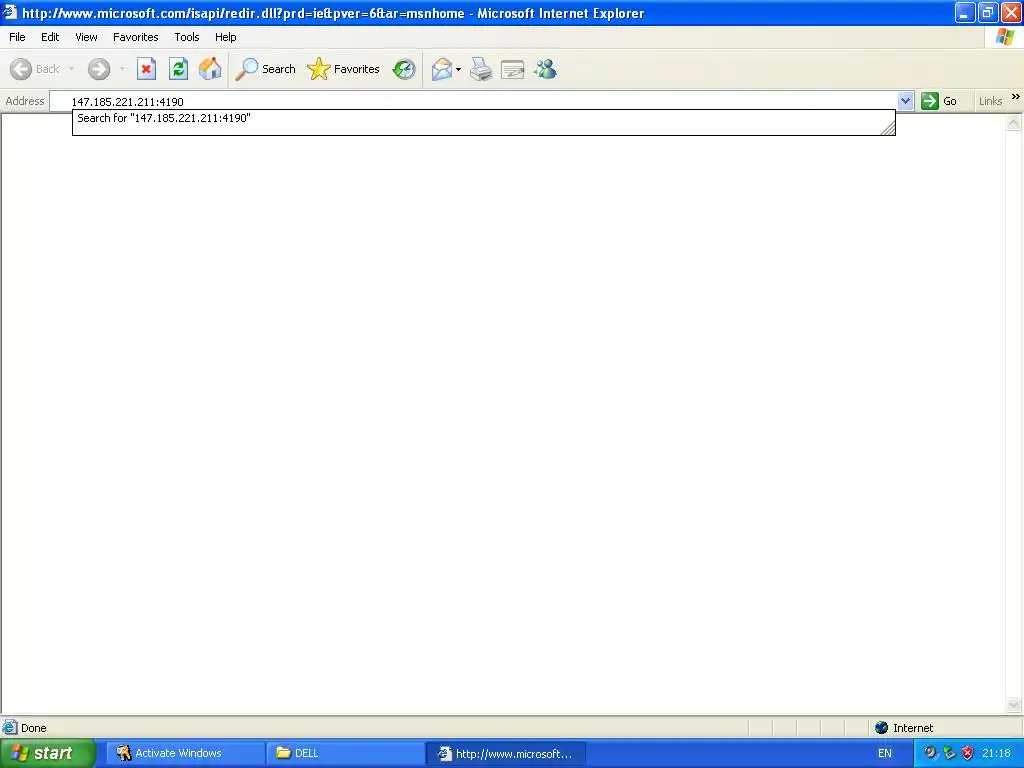The image size is (1024, 768).
Task: Open the Address bar dropdown arrow
Action: [x=905, y=101]
